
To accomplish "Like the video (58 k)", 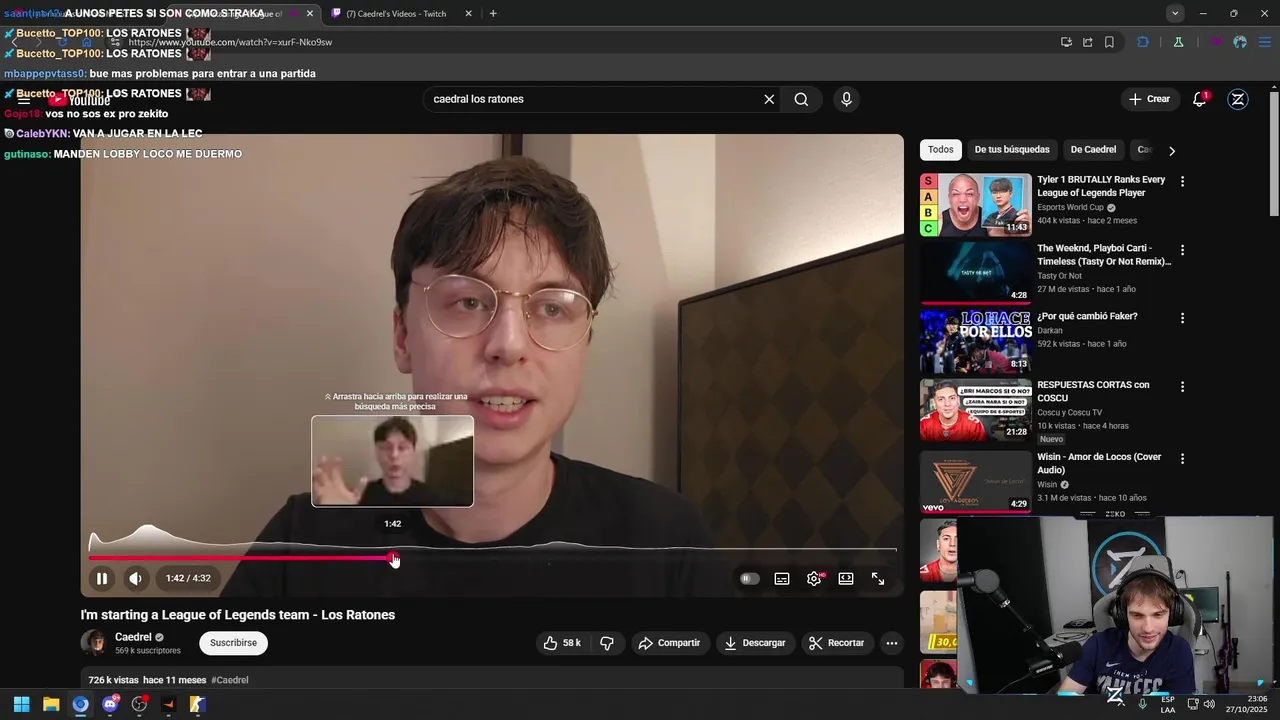I will [561, 643].
